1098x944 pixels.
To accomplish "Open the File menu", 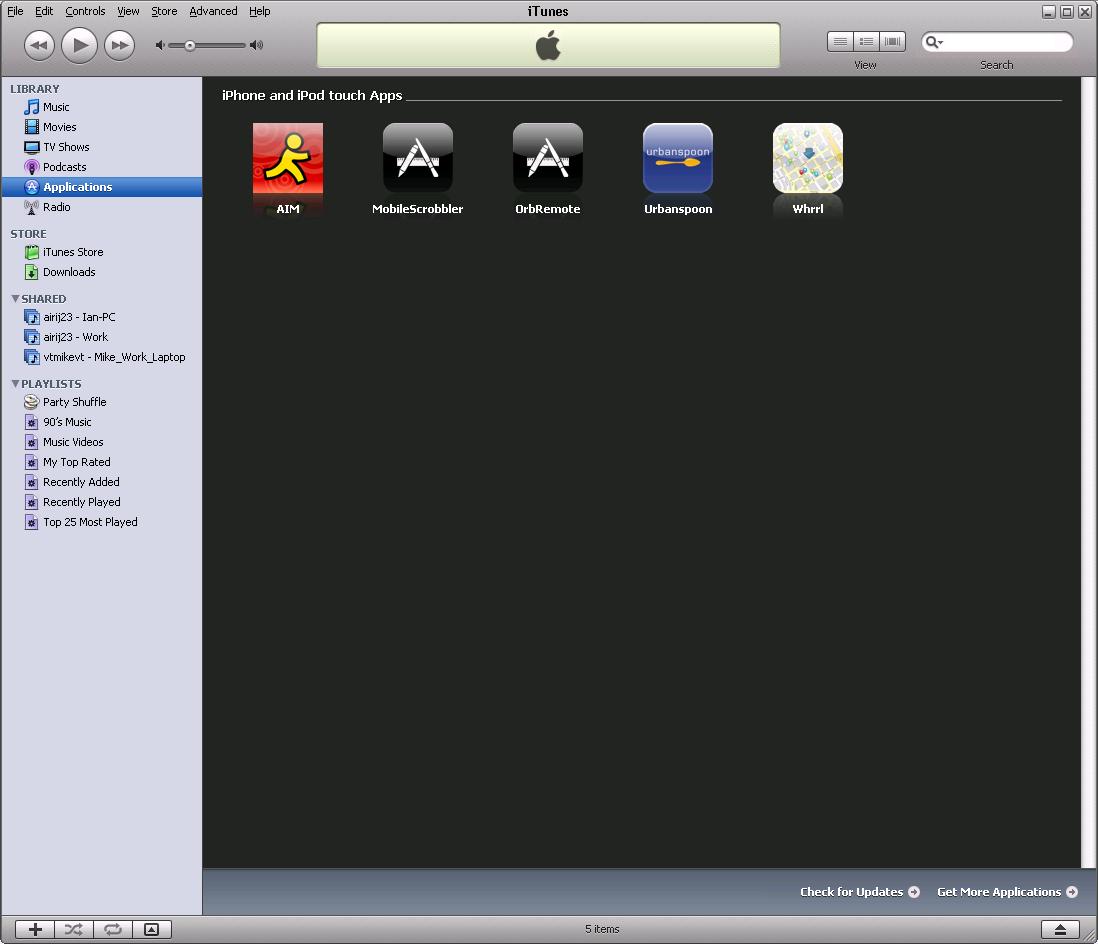I will tap(15, 11).
